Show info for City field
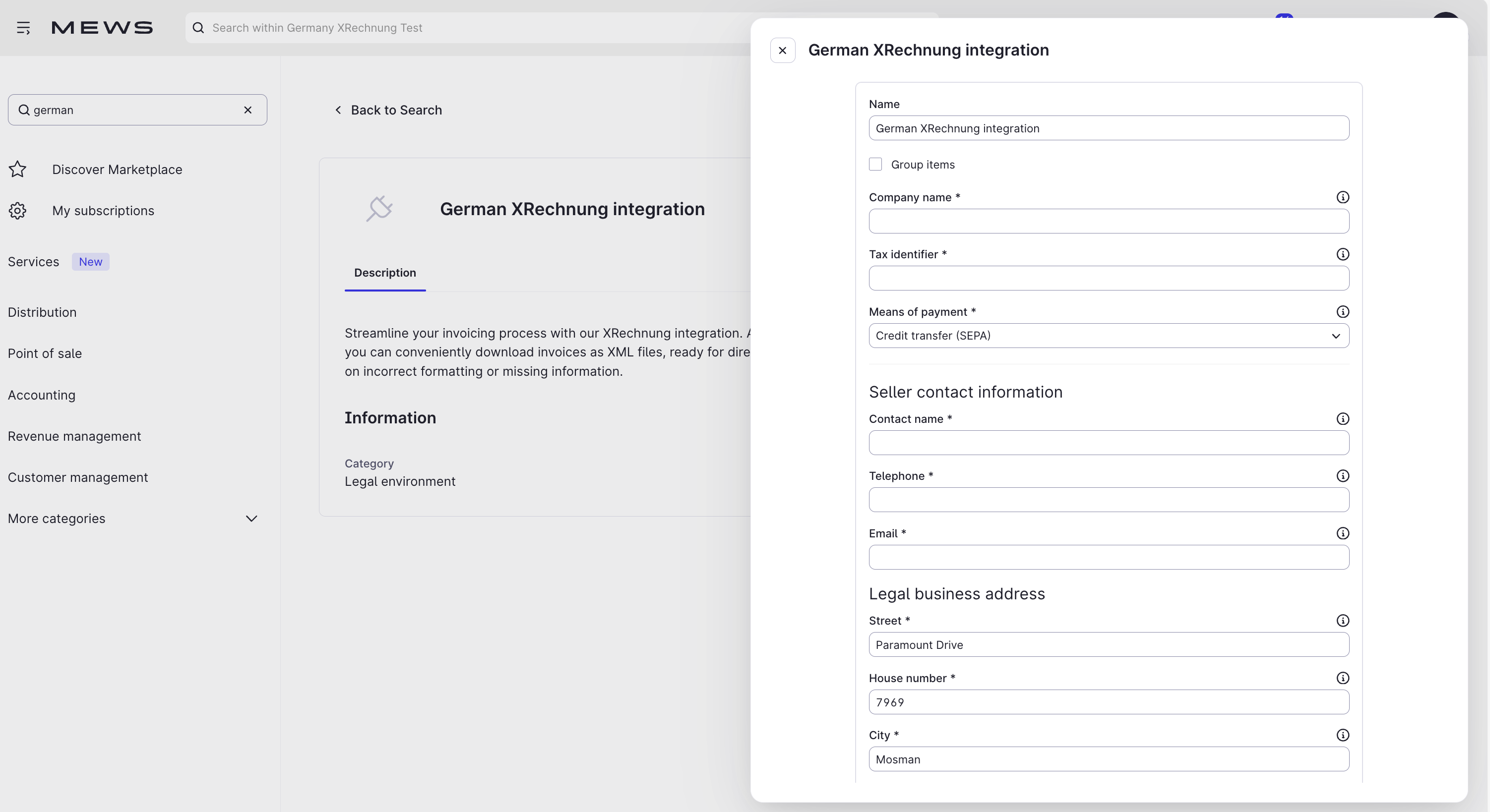 point(1343,735)
